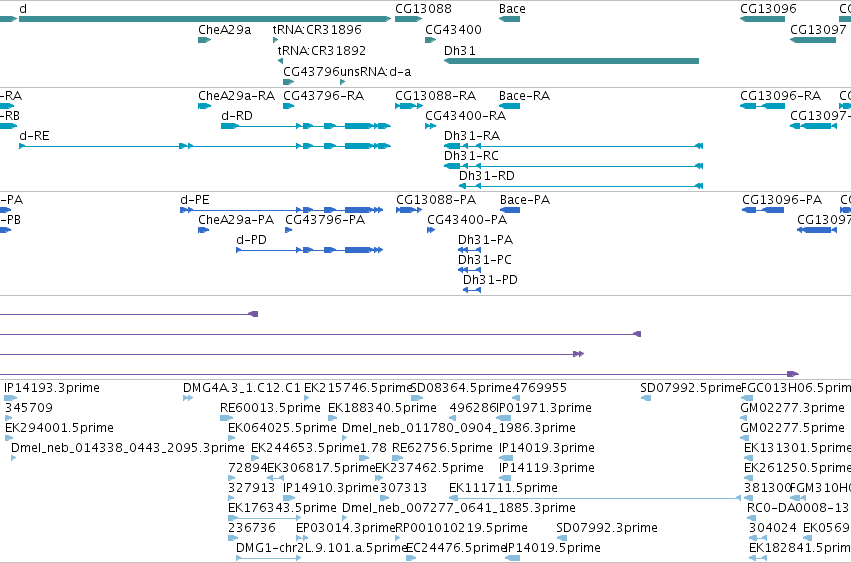
Task: Select the 236736 EST label
Action: click(252, 528)
